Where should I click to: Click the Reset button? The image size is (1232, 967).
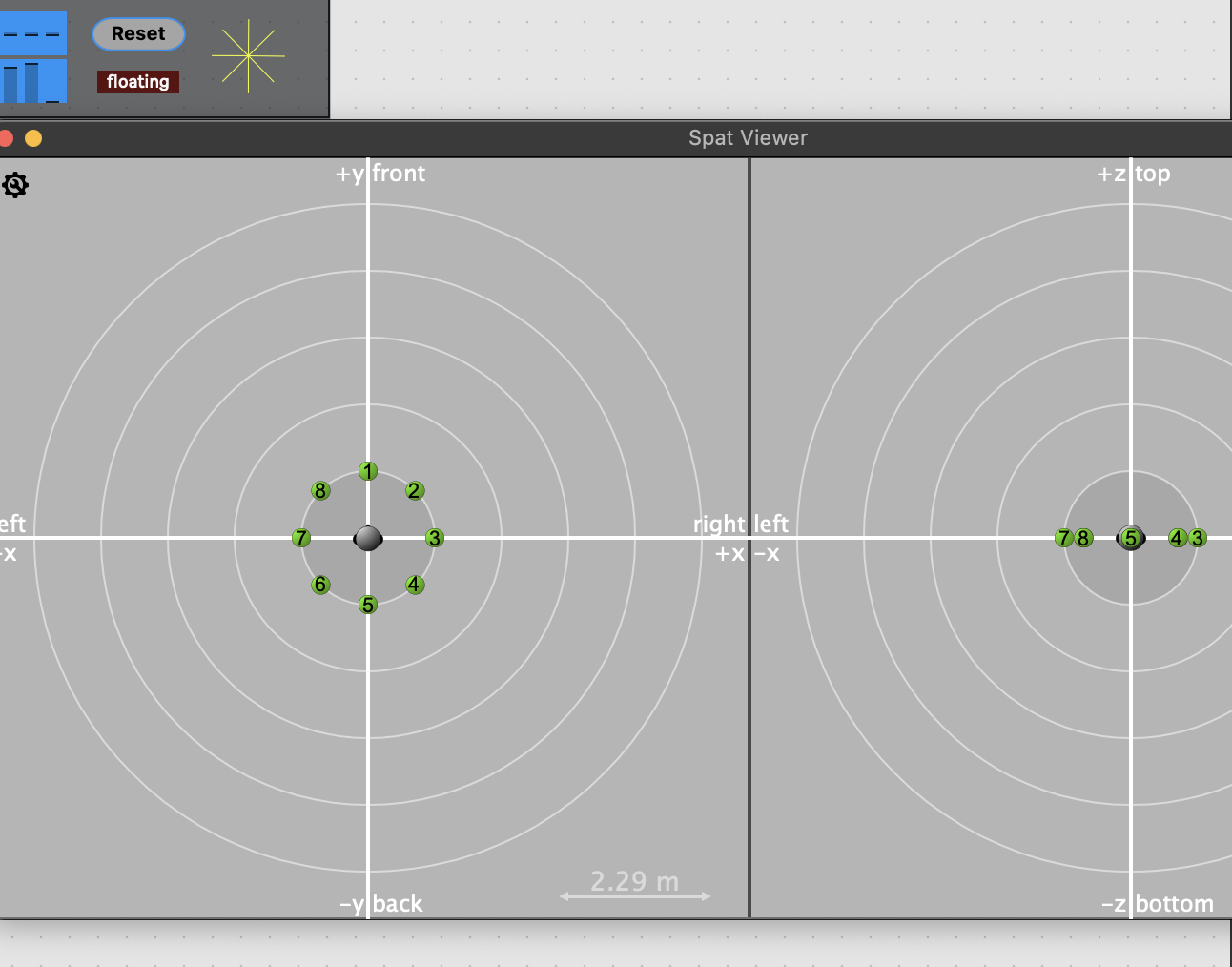pos(138,34)
